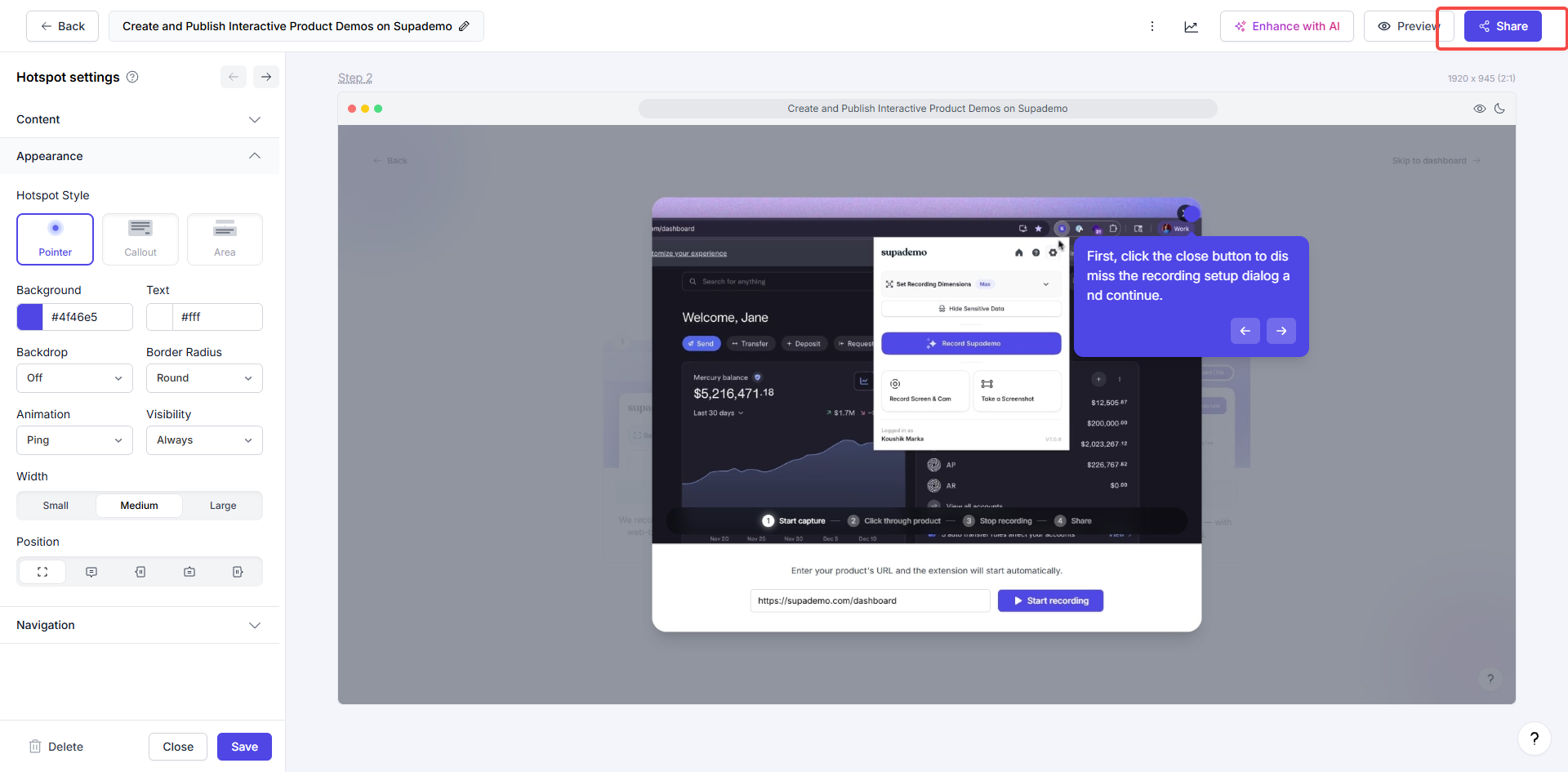Viewport: 1568px width, 772px height.
Task: Go to previous hotspot arrow in settings
Action: (x=234, y=77)
